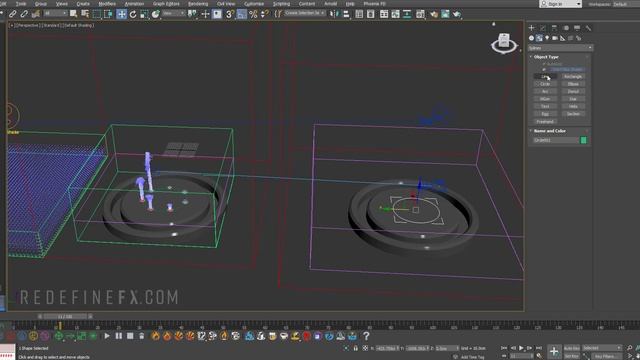Image resolution: width=640 pixels, height=360 pixels.
Task: Toggle Percent Snap
Action: pyautogui.click(x=253, y=14)
